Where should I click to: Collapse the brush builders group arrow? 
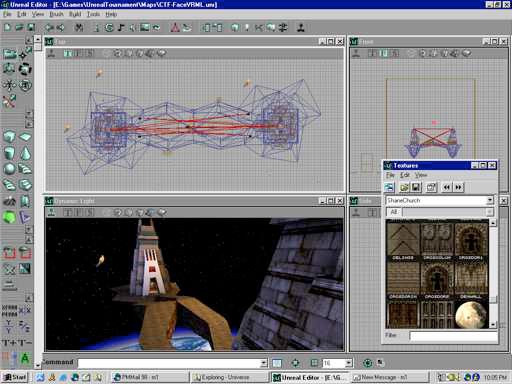point(29,124)
